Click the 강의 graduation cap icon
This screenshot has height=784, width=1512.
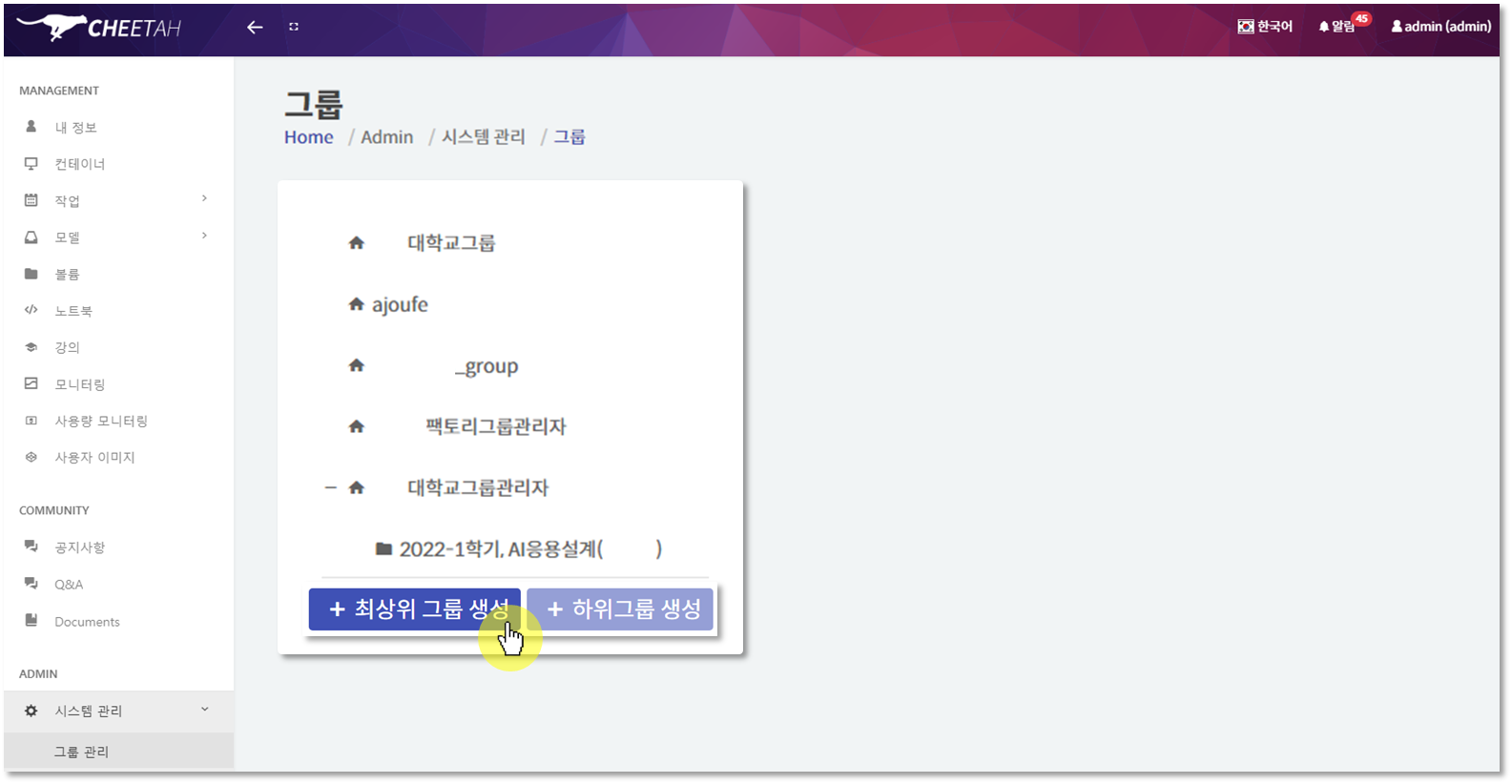31,347
